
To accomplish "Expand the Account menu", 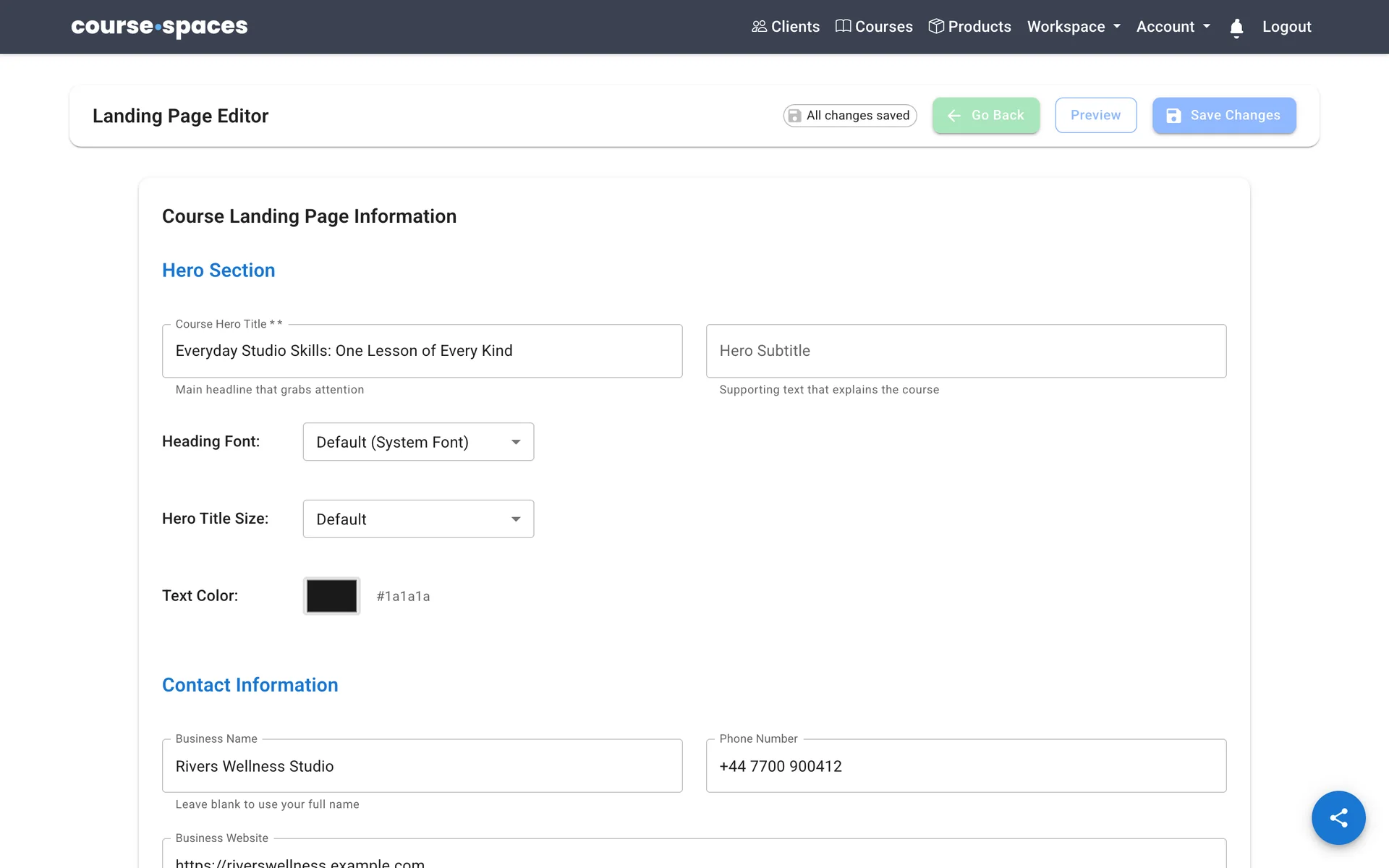I will click(x=1173, y=27).
